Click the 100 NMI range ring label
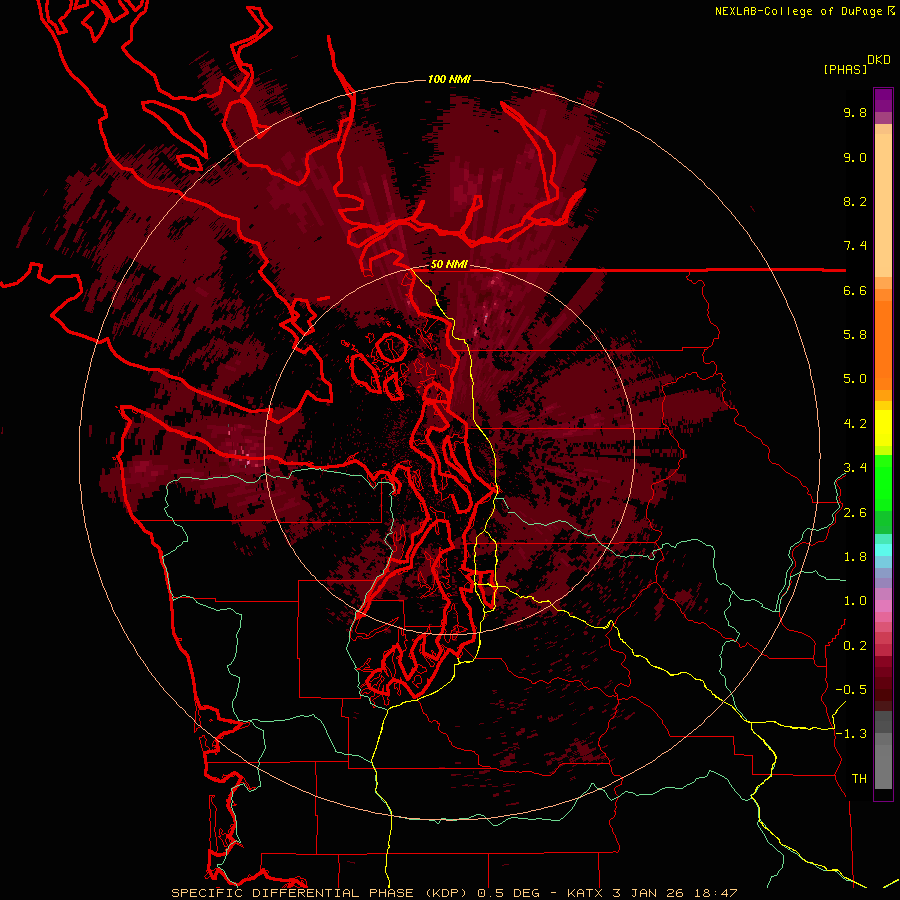The image size is (900, 900). pos(449,79)
